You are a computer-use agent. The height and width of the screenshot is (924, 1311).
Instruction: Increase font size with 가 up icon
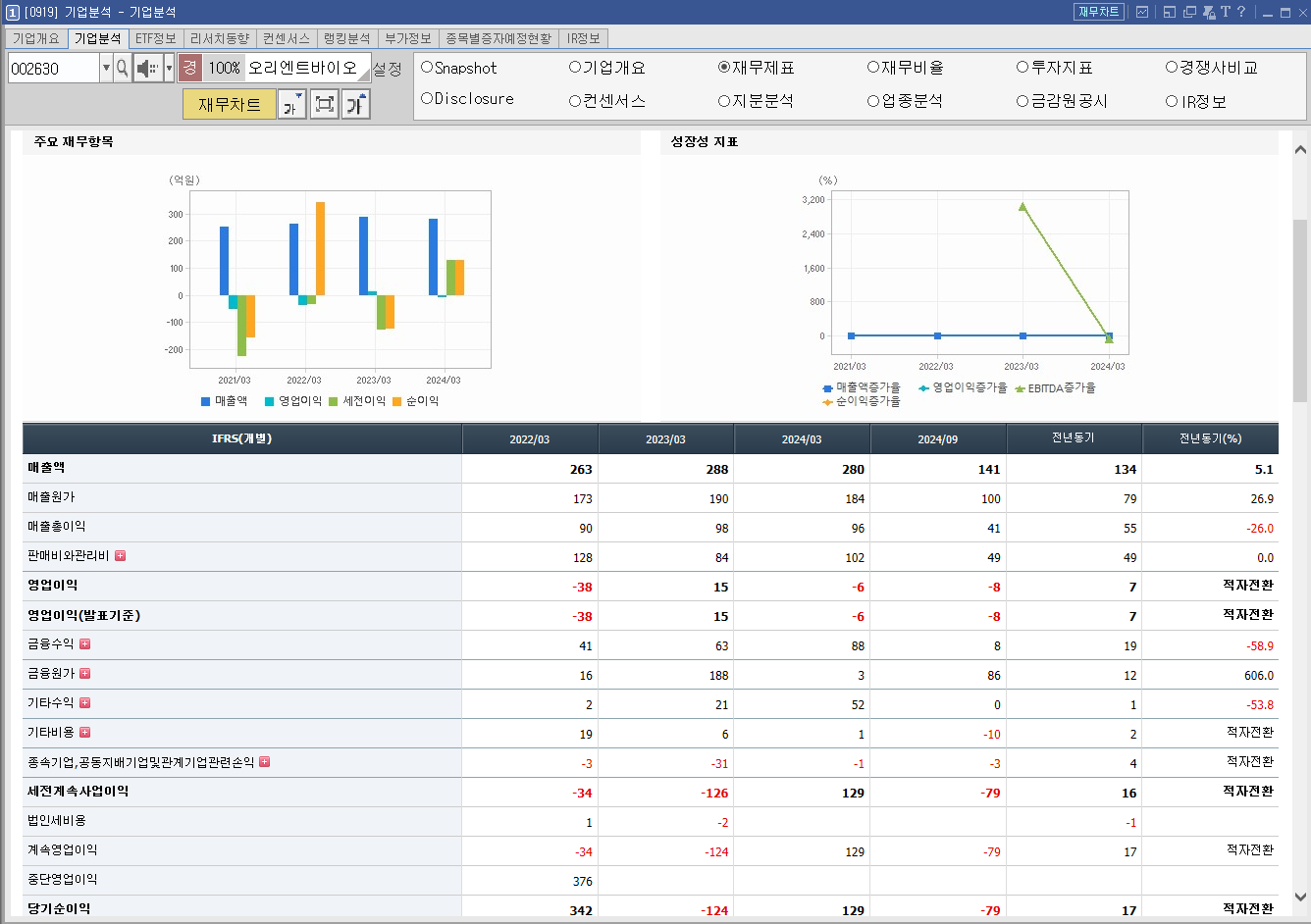355,104
